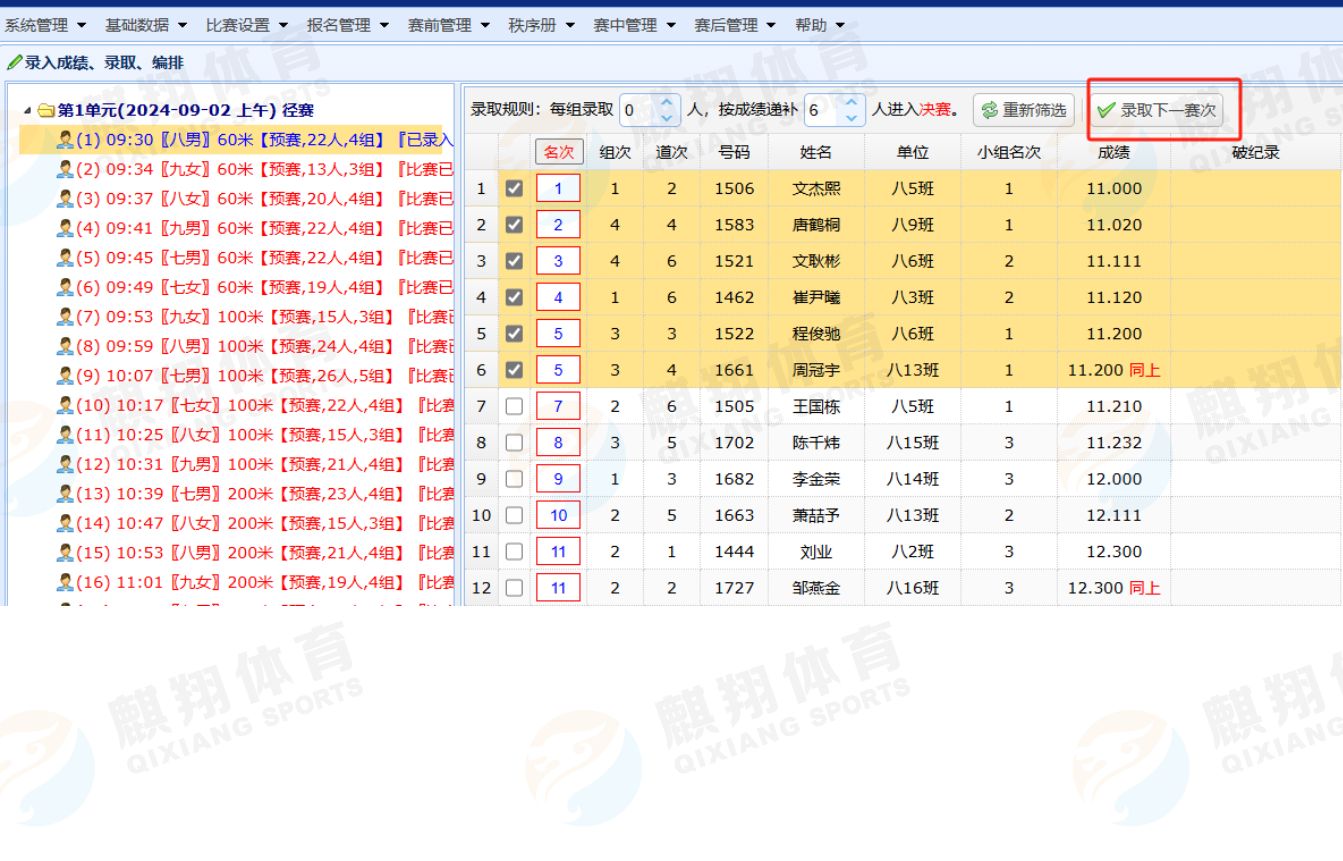Uncheck the checkbox for 文杰熙 in row 1
1343x861 pixels.
click(514, 189)
